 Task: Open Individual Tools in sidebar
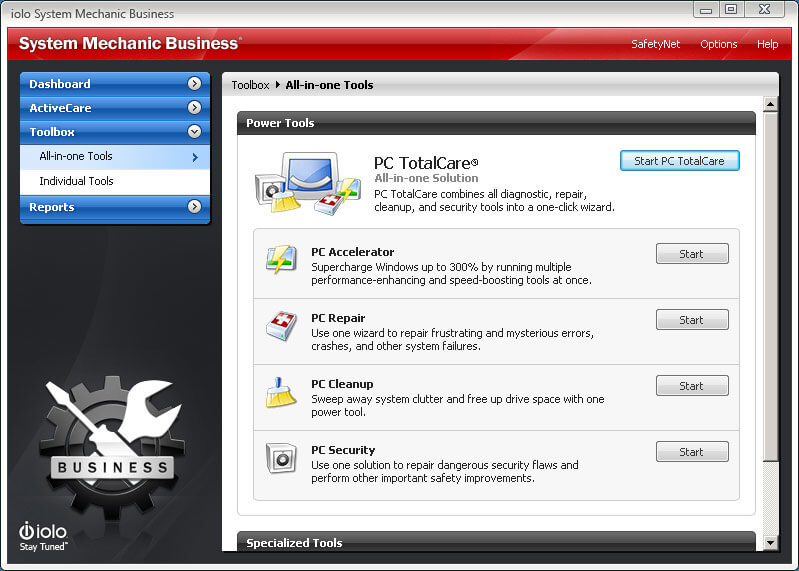pyautogui.click(x=76, y=182)
